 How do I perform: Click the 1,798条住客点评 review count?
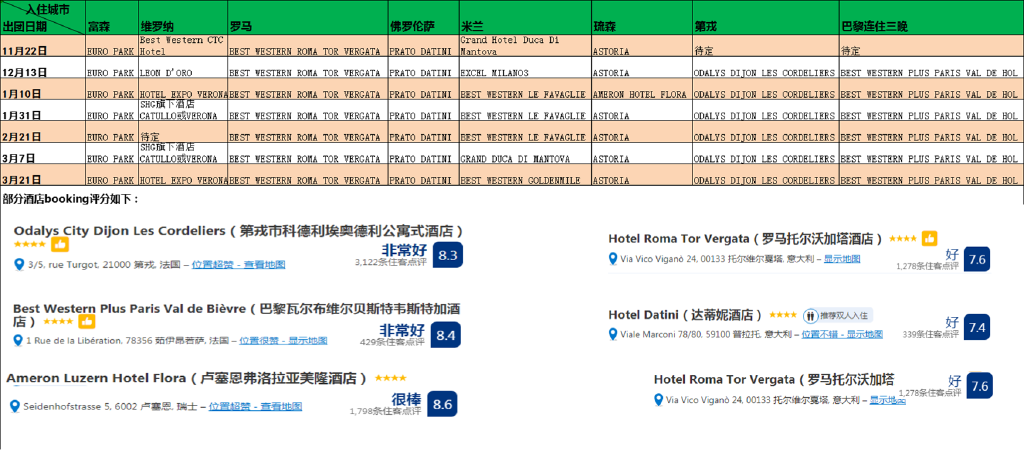click(385, 411)
